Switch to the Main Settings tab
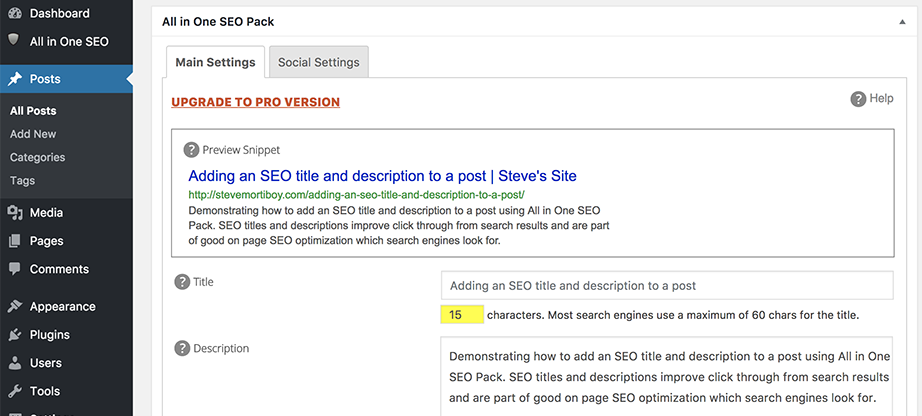The height and width of the screenshot is (416, 922). [215, 62]
